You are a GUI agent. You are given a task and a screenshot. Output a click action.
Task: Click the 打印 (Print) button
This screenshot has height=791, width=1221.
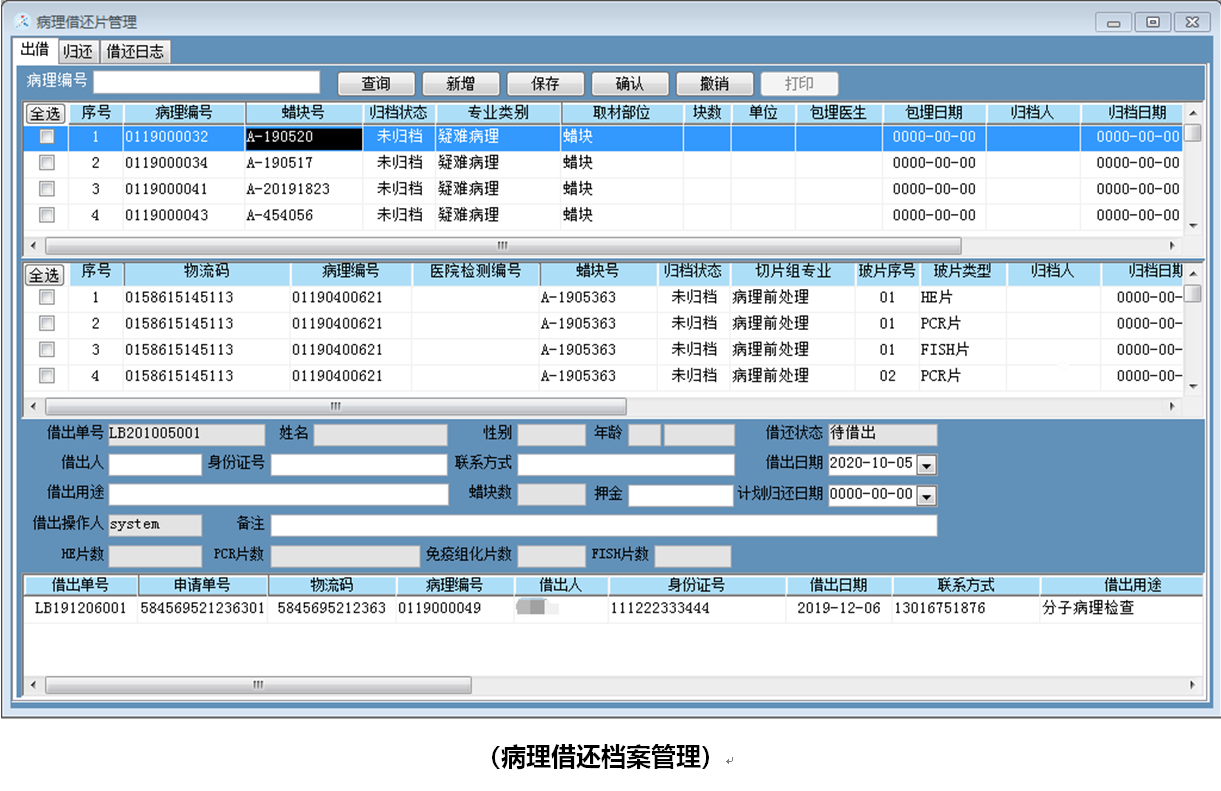pyautogui.click(x=799, y=83)
